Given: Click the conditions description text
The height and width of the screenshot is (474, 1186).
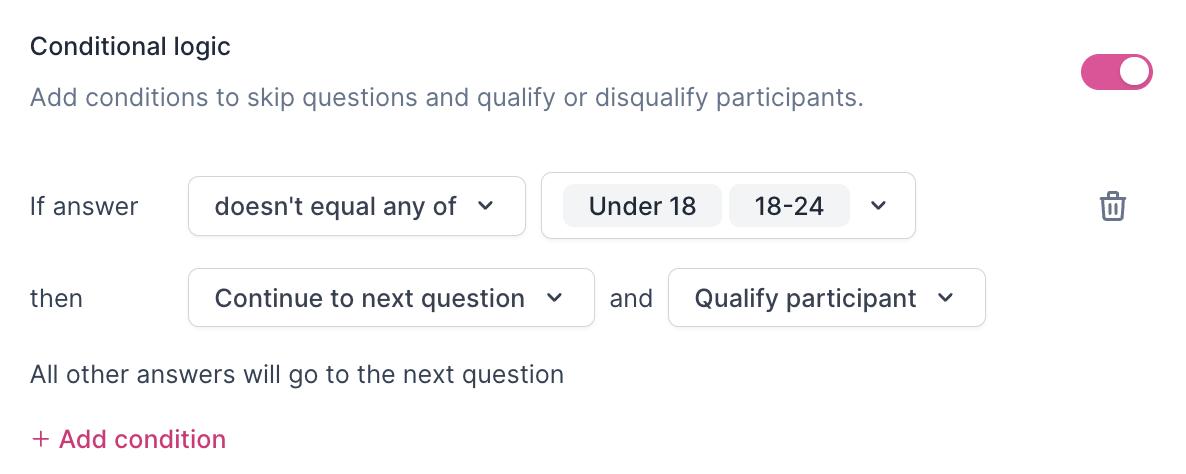Looking at the screenshot, I should click(x=446, y=98).
